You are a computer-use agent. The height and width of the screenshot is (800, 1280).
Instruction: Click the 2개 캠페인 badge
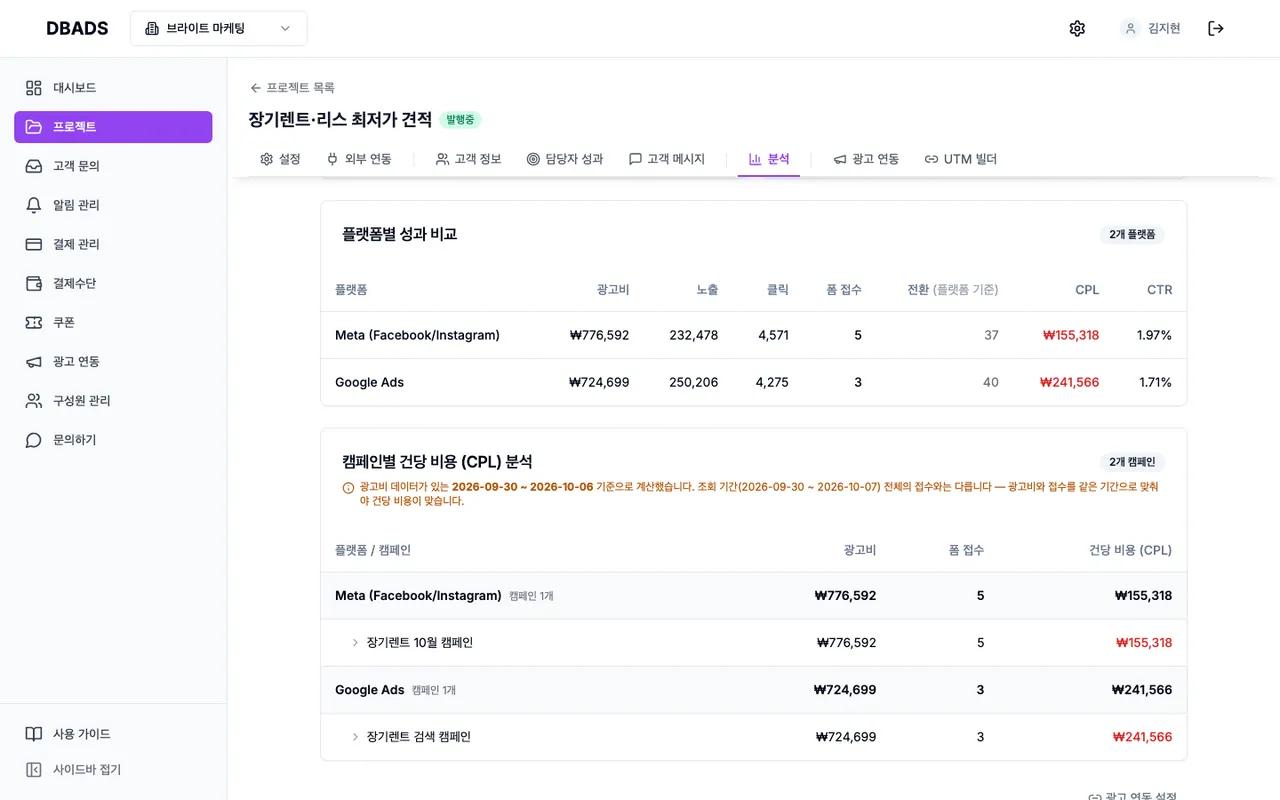[x=1132, y=462]
